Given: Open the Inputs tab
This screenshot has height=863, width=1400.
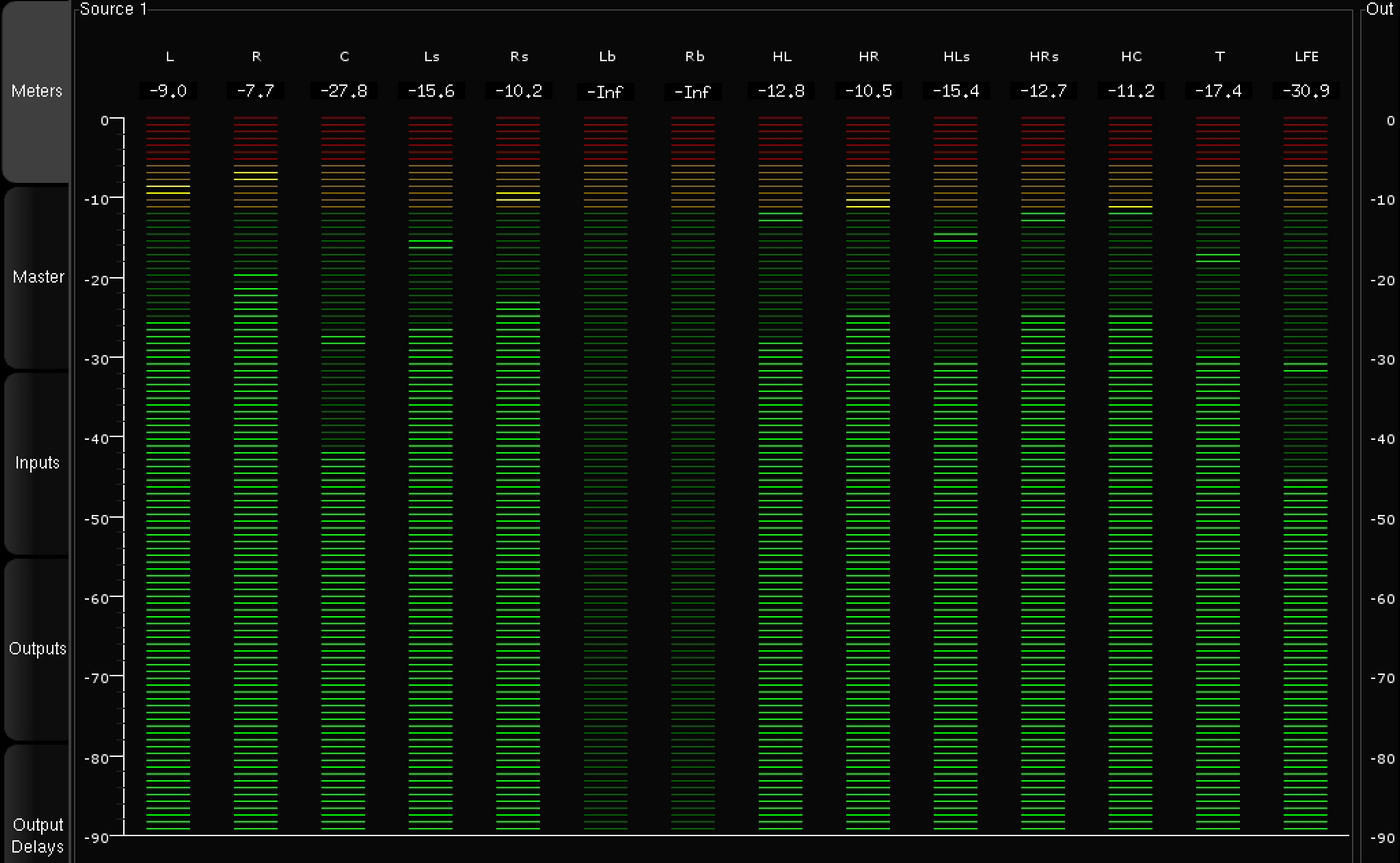Looking at the screenshot, I should click(37, 463).
